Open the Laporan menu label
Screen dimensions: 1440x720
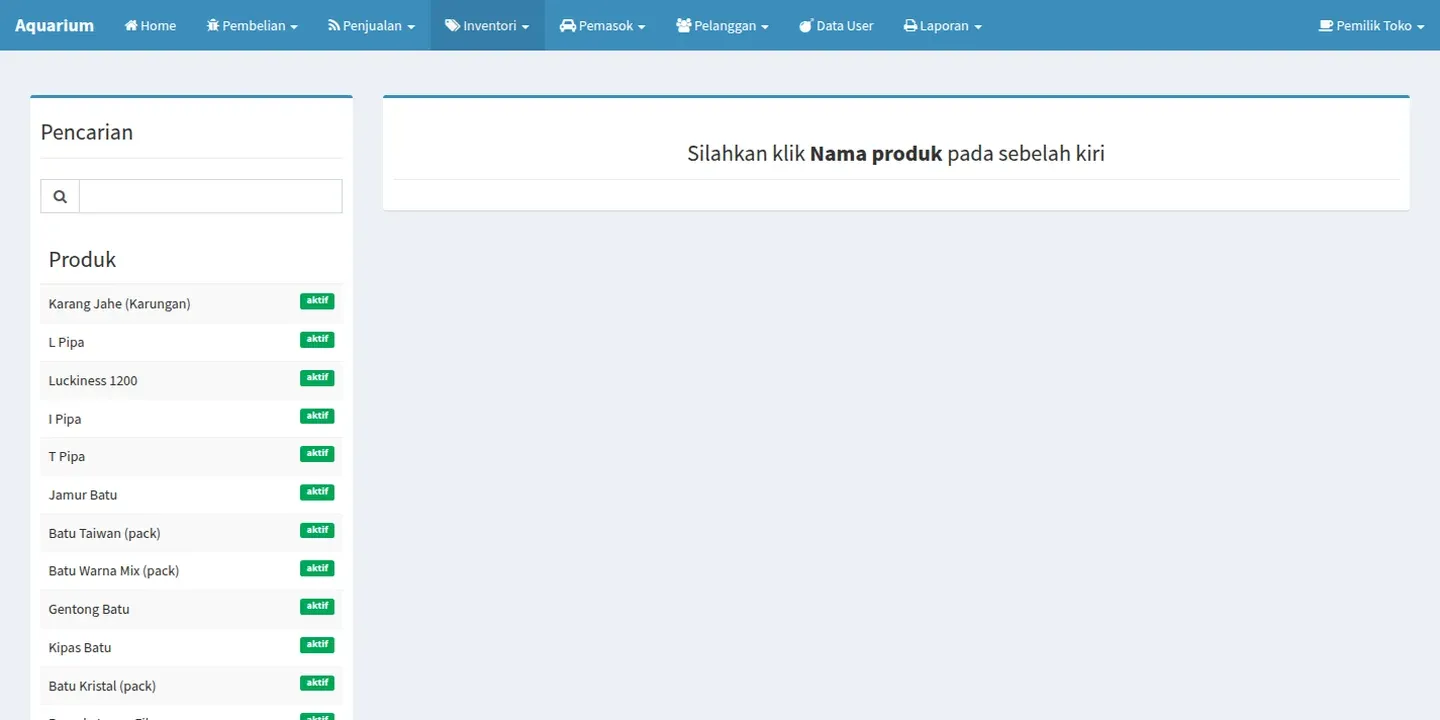point(945,26)
